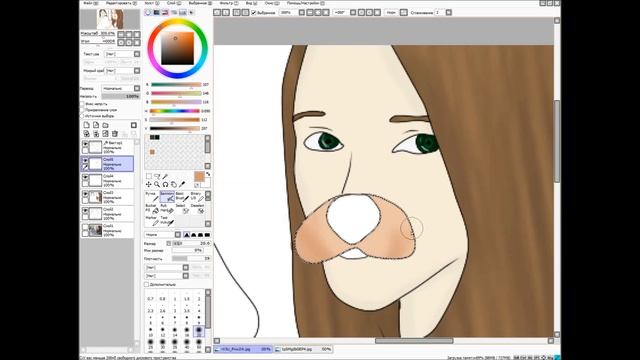Create a new normal layer

coord(87,125)
